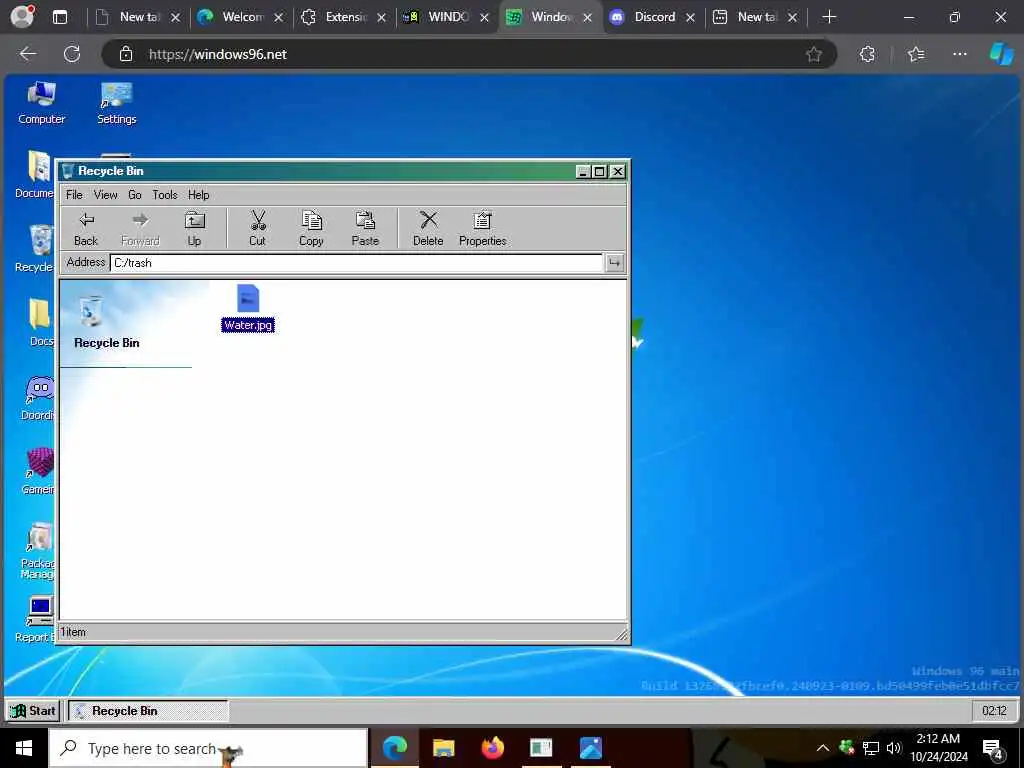Screen dimensions: 1024x768
Task: Click the Back toolbar icon
Action: point(86,229)
